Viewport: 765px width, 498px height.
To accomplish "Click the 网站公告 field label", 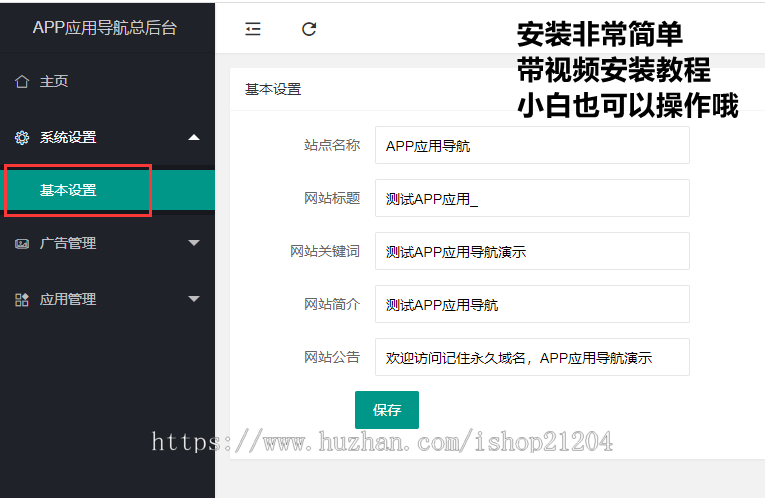I will click(x=332, y=357).
